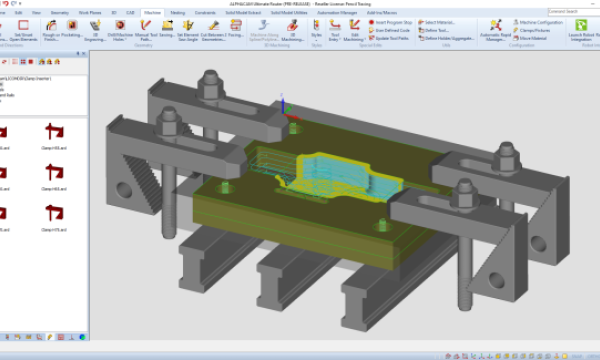Click Insert Program Stop
The height and width of the screenshot is (360, 600).
point(390,23)
